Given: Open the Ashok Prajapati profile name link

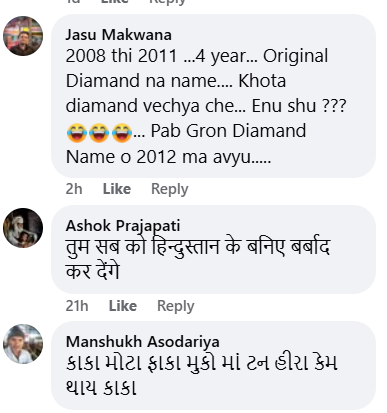Looking at the screenshot, I should click(x=123, y=226).
